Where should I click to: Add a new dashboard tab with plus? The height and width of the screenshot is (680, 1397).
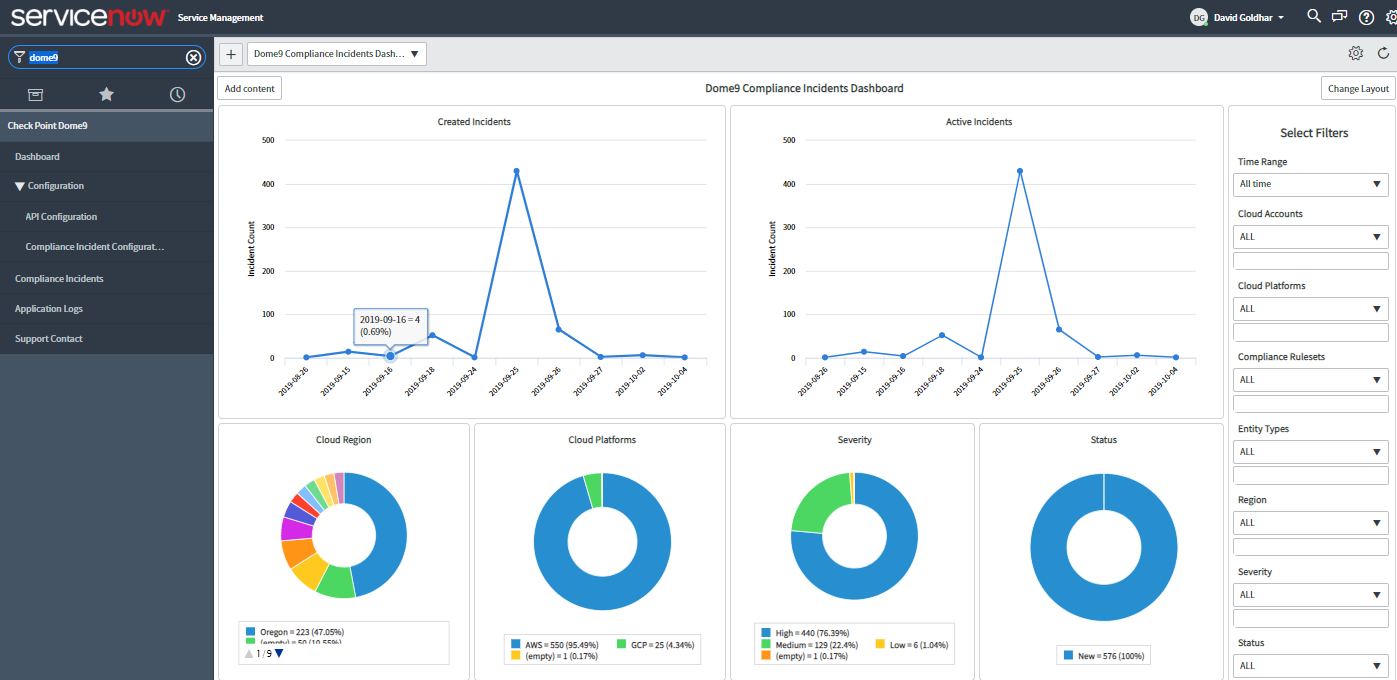tap(230, 53)
